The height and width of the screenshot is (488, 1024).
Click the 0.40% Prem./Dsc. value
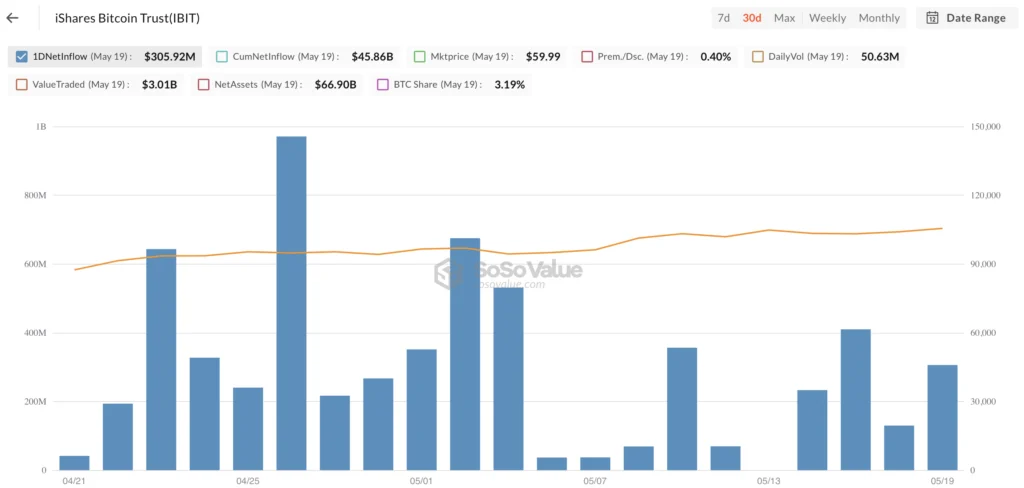pyautogui.click(x=716, y=57)
